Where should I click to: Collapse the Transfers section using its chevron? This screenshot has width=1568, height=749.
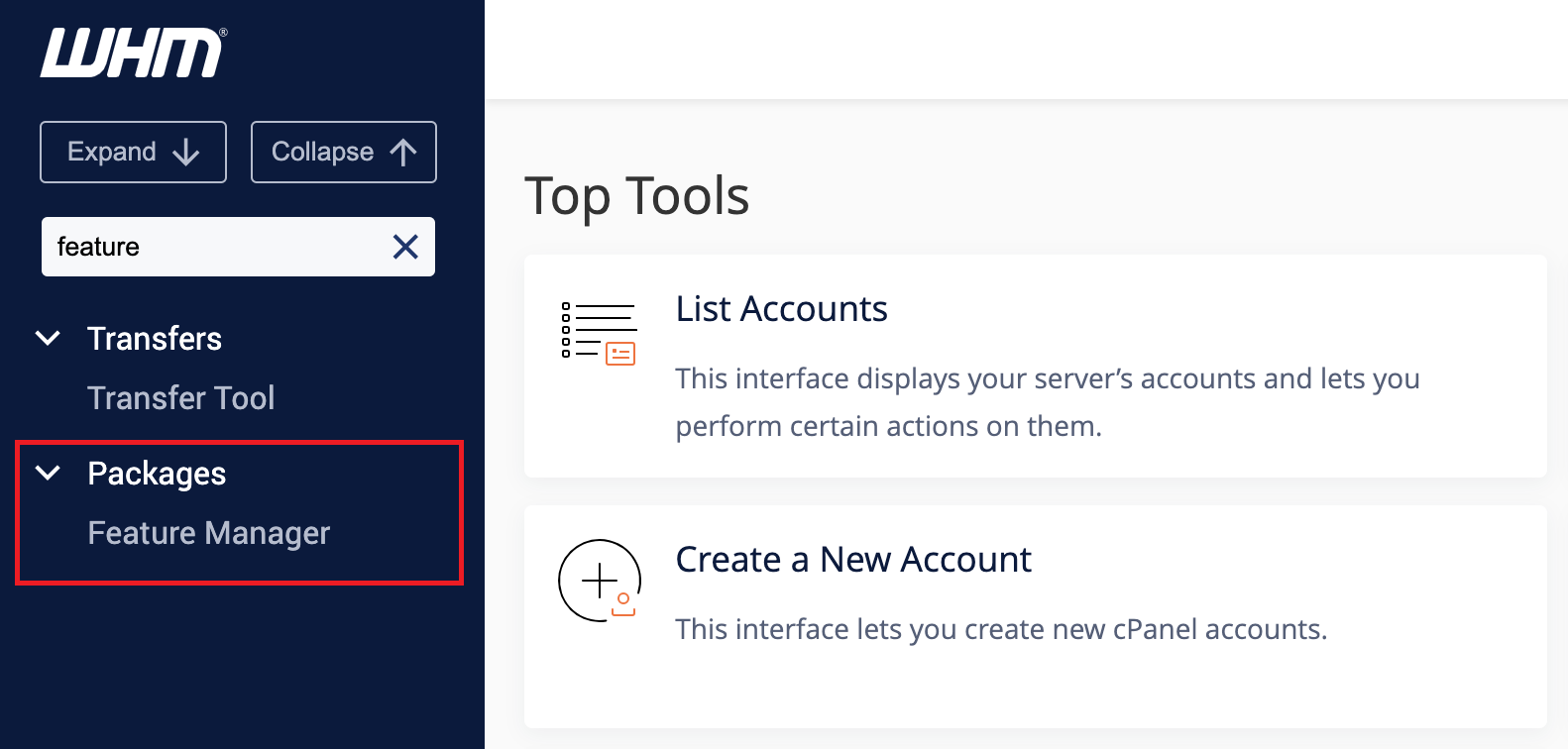click(48, 339)
